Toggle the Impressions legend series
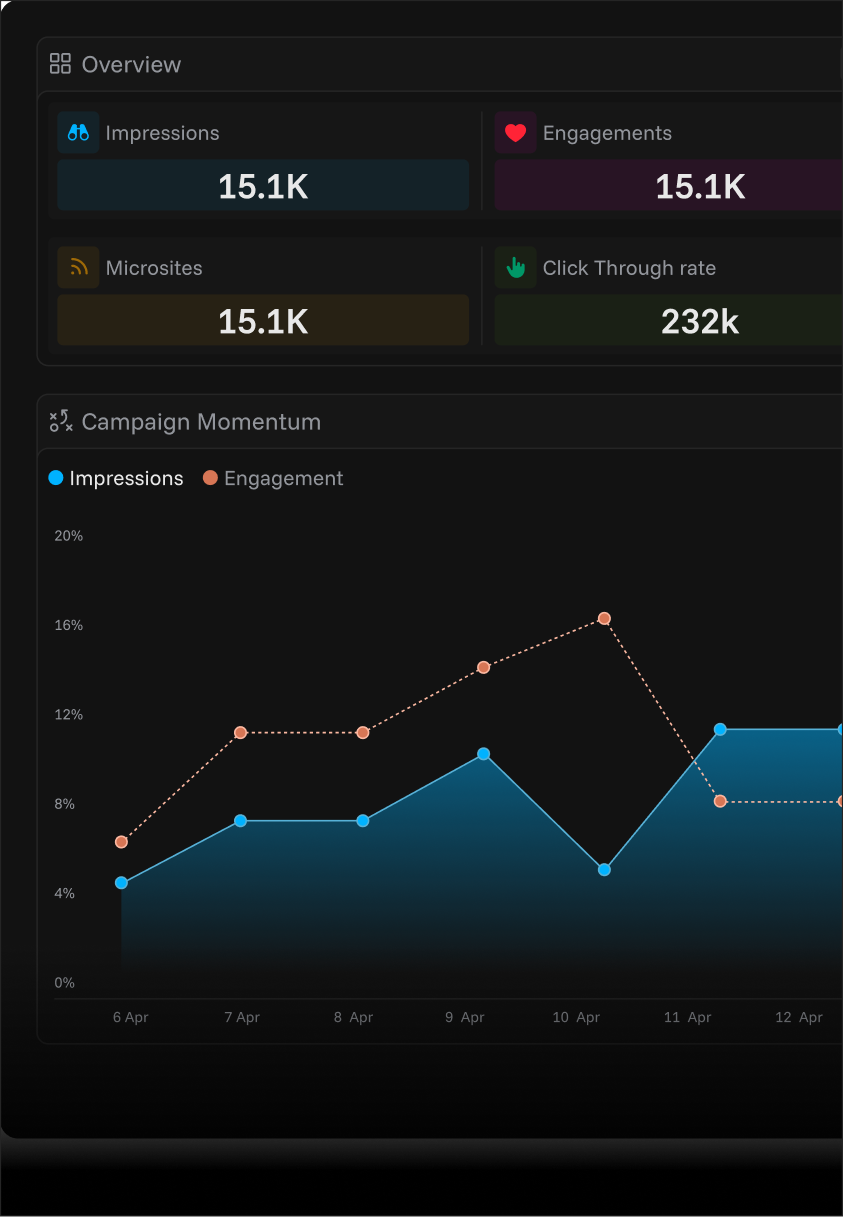 116,478
